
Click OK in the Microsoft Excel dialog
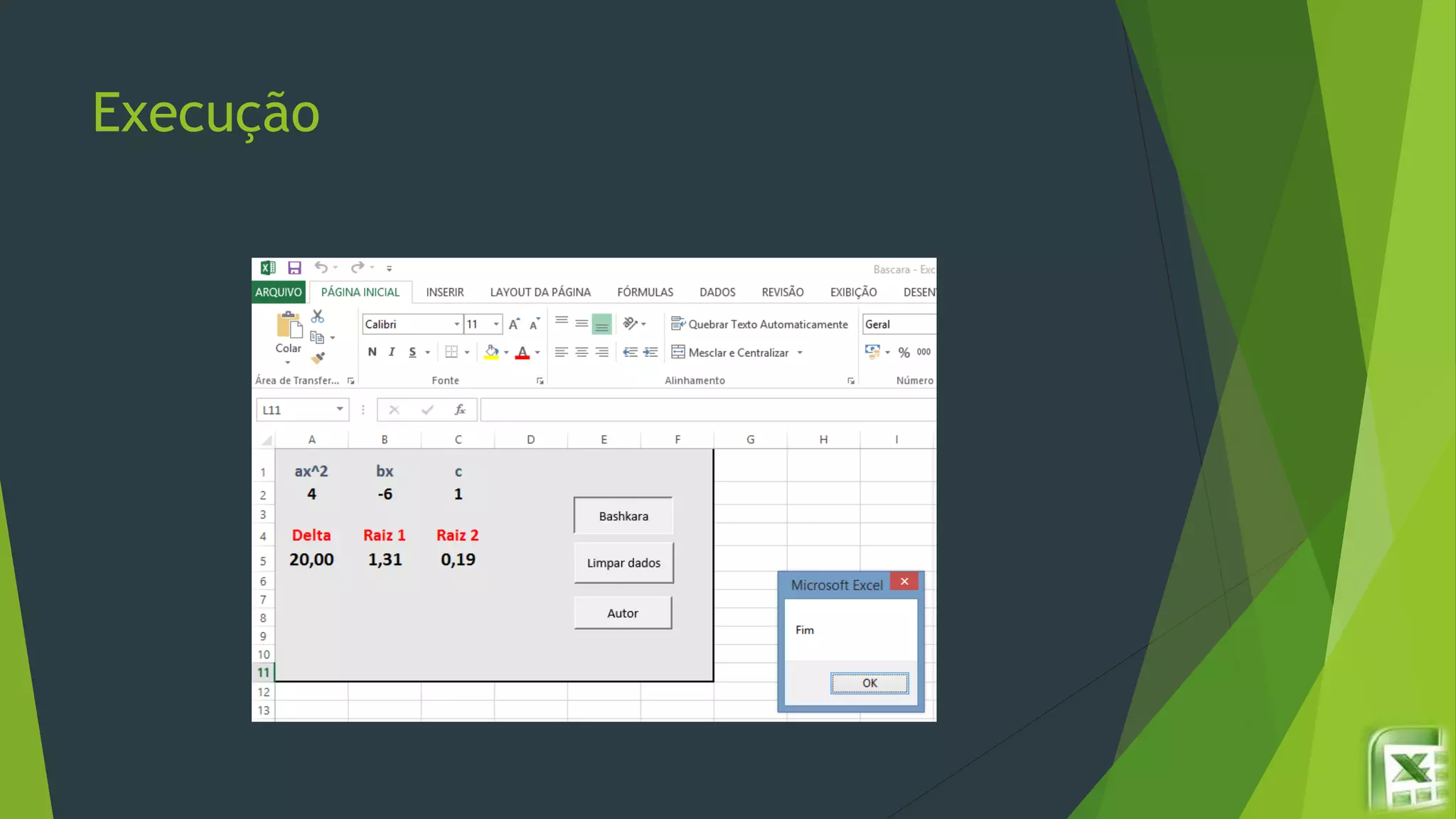pos(869,683)
